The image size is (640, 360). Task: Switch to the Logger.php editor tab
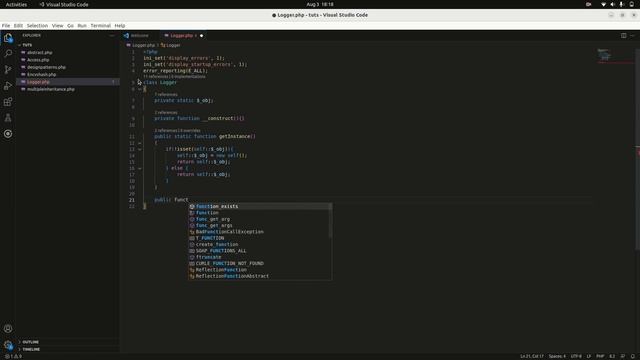click(181, 36)
